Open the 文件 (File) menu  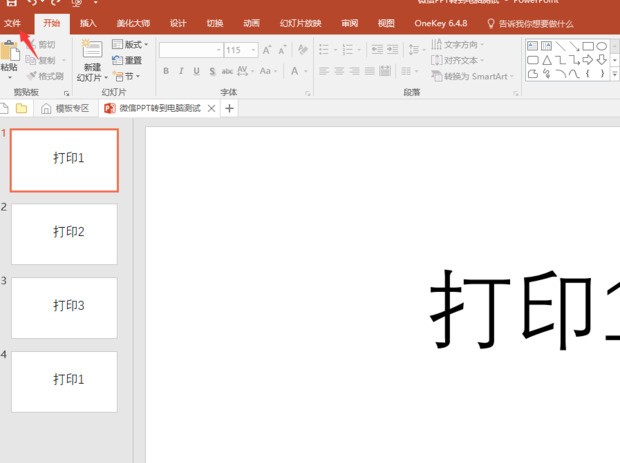(11, 23)
